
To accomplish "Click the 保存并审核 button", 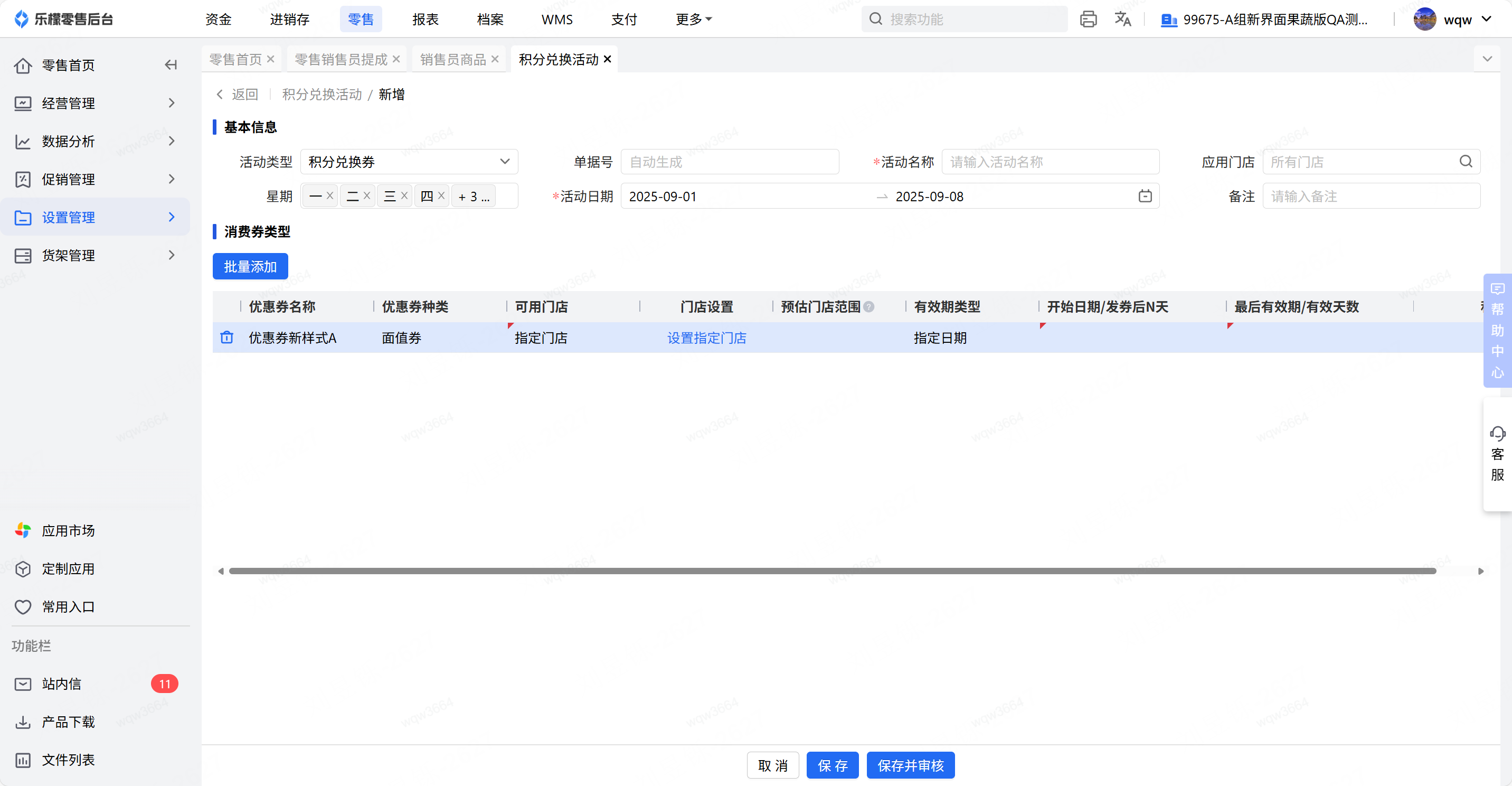I will point(910,765).
